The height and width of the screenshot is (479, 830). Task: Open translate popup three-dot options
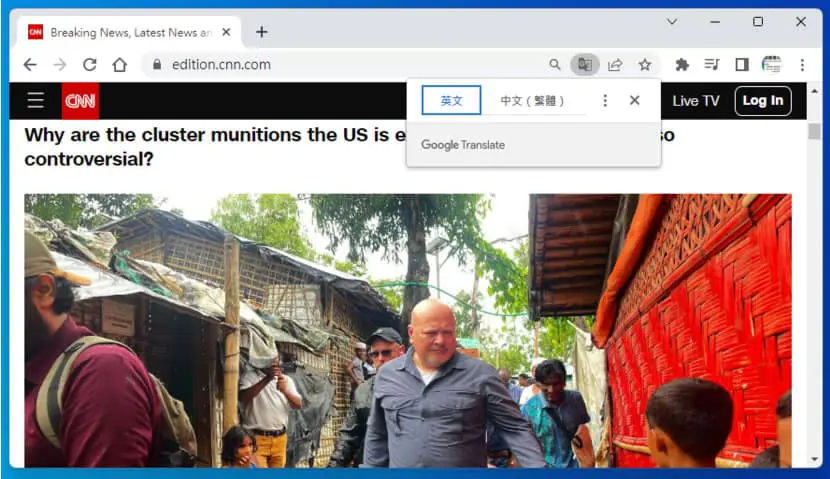point(605,101)
